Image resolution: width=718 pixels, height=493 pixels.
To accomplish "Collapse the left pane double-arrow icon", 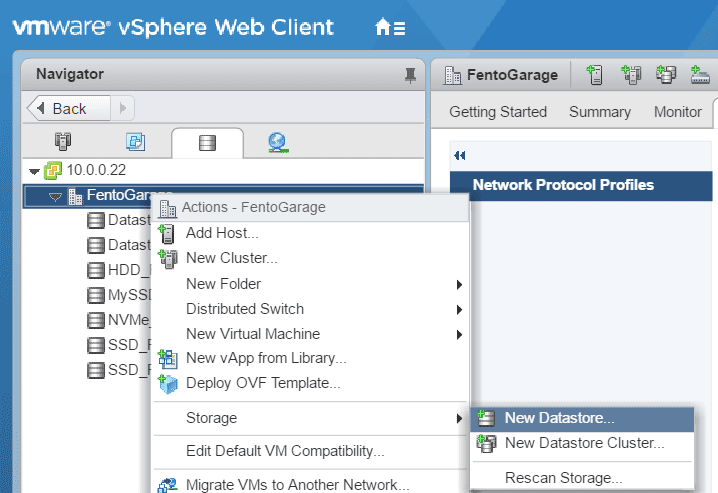I will [460, 155].
